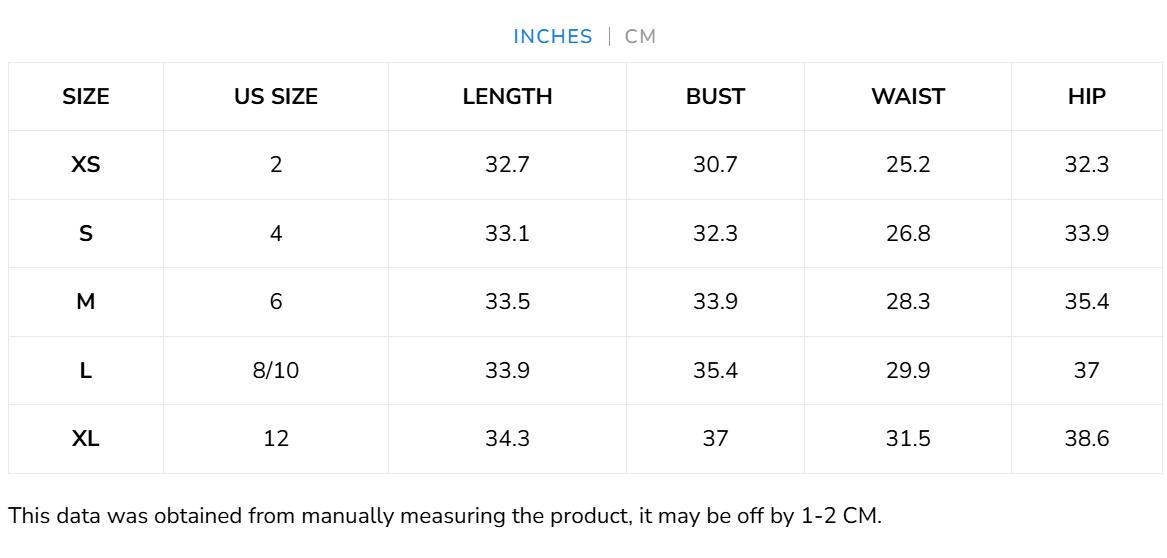
Task: Click the BUST column header
Action: point(715,97)
